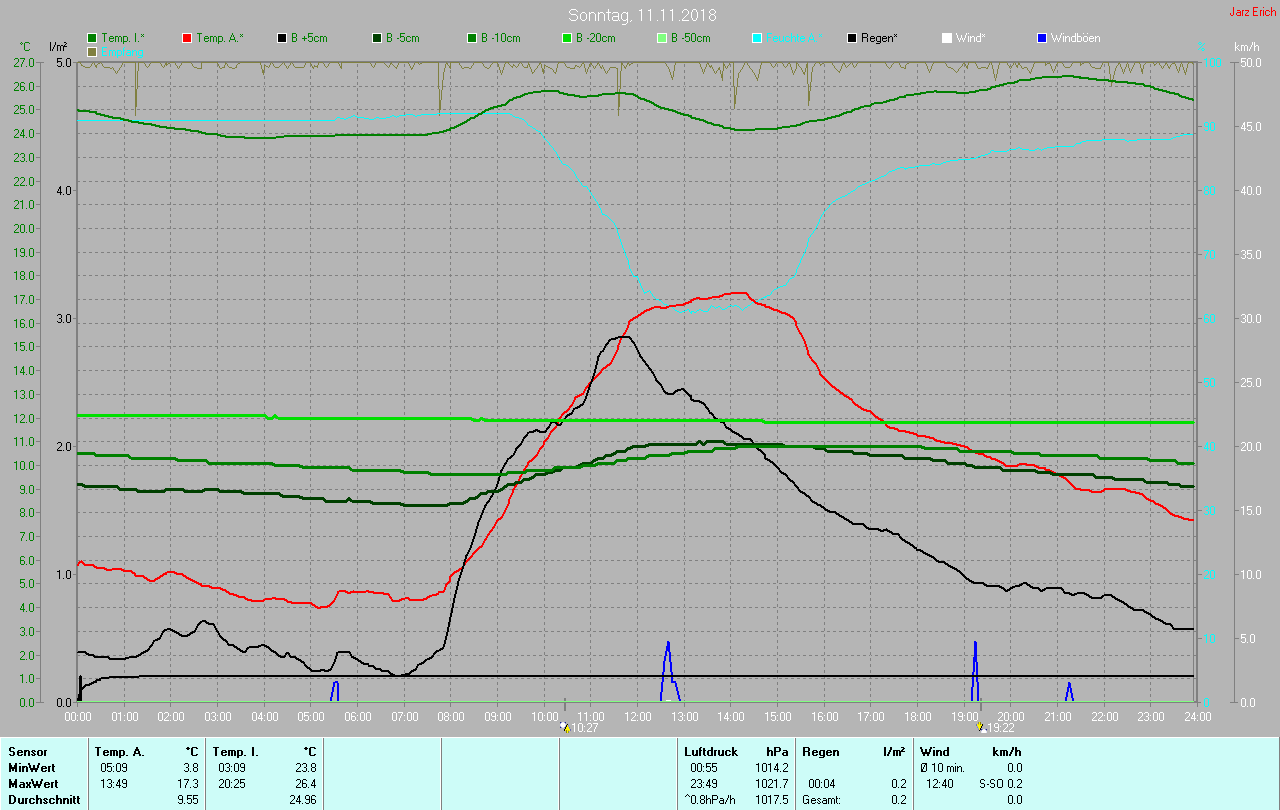The image size is (1280, 810).
Task: Click the sunset marker at 19:22
Action: [x=981, y=728]
